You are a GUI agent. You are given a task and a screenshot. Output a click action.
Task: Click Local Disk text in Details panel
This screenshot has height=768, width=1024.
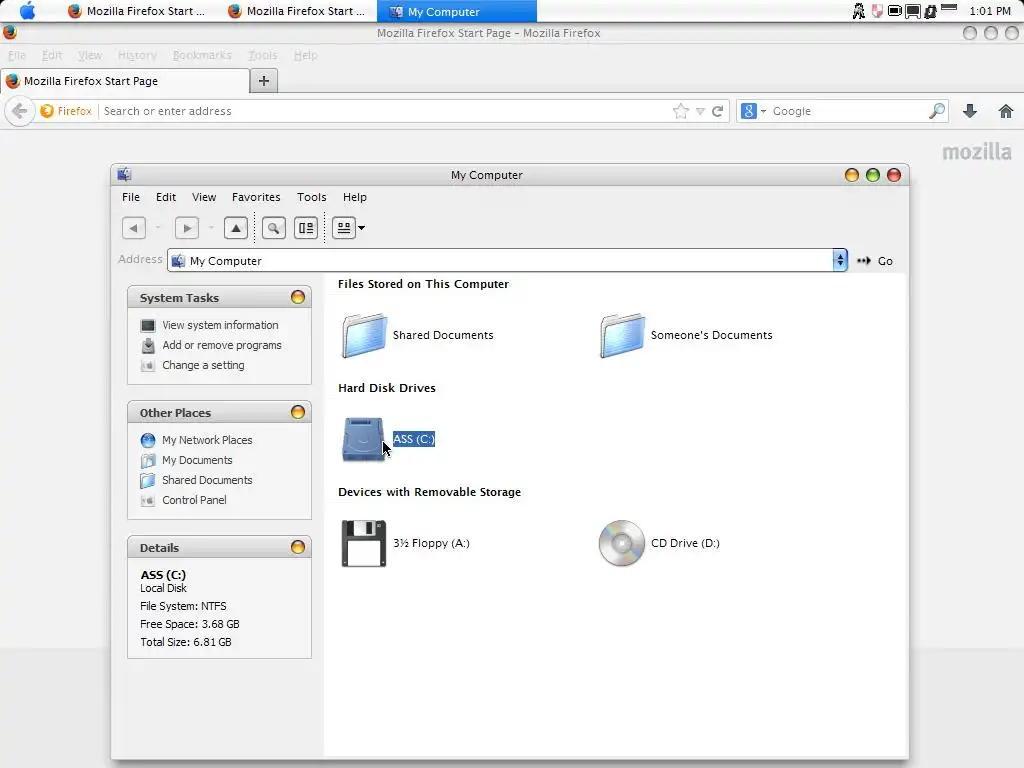tap(163, 588)
